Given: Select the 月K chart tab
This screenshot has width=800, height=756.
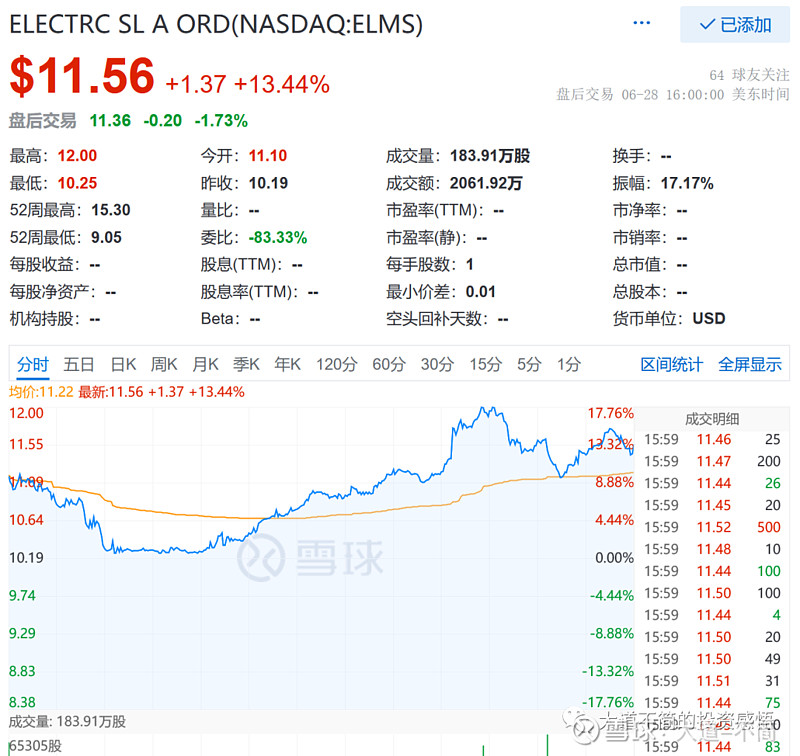Looking at the screenshot, I should 205,365.
